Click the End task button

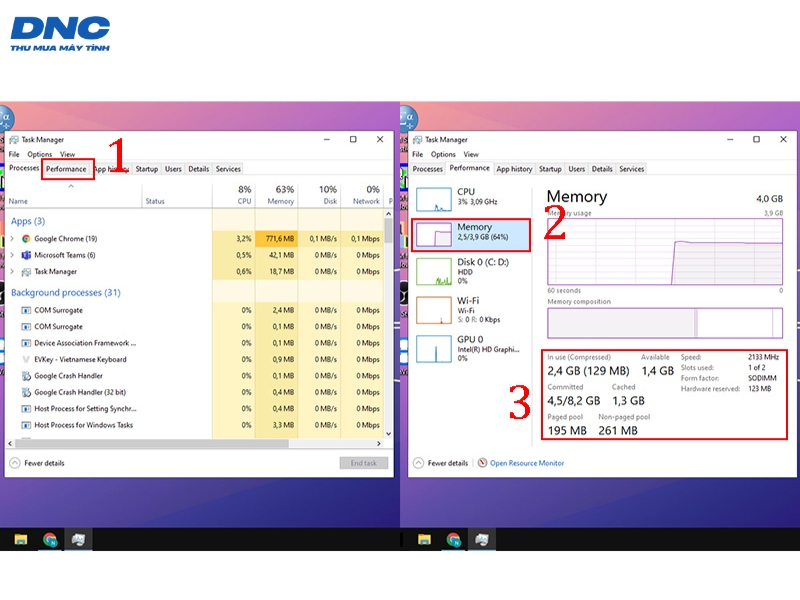(364, 463)
